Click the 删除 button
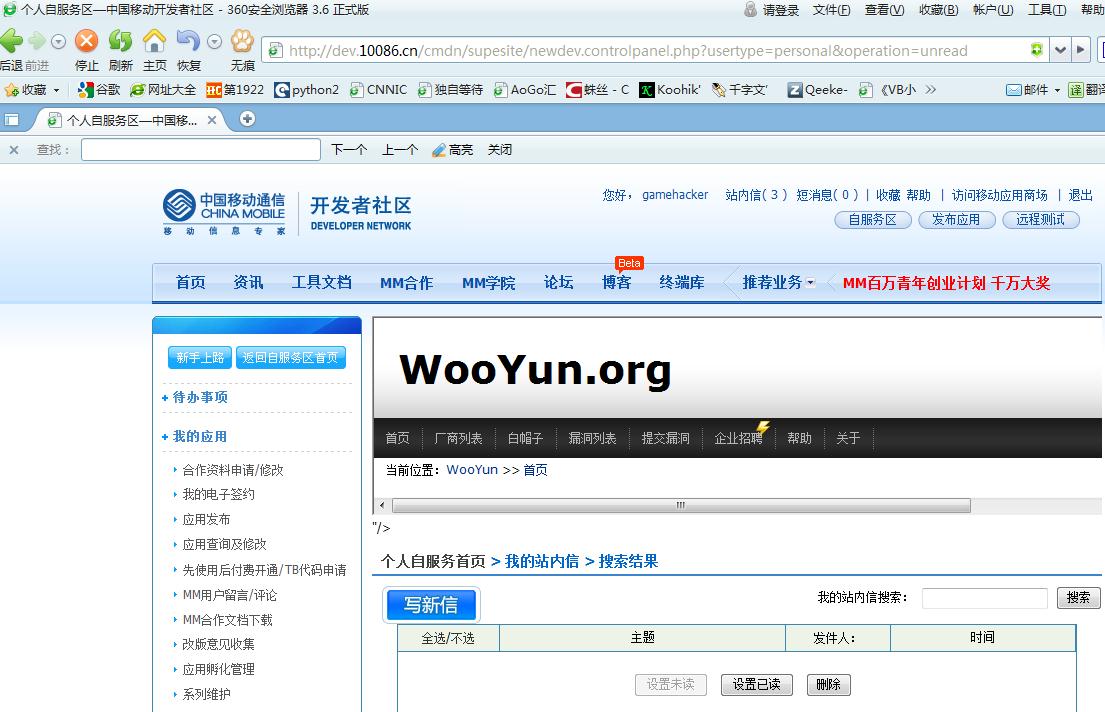This screenshot has width=1105, height=712. click(x=829, y=685)
